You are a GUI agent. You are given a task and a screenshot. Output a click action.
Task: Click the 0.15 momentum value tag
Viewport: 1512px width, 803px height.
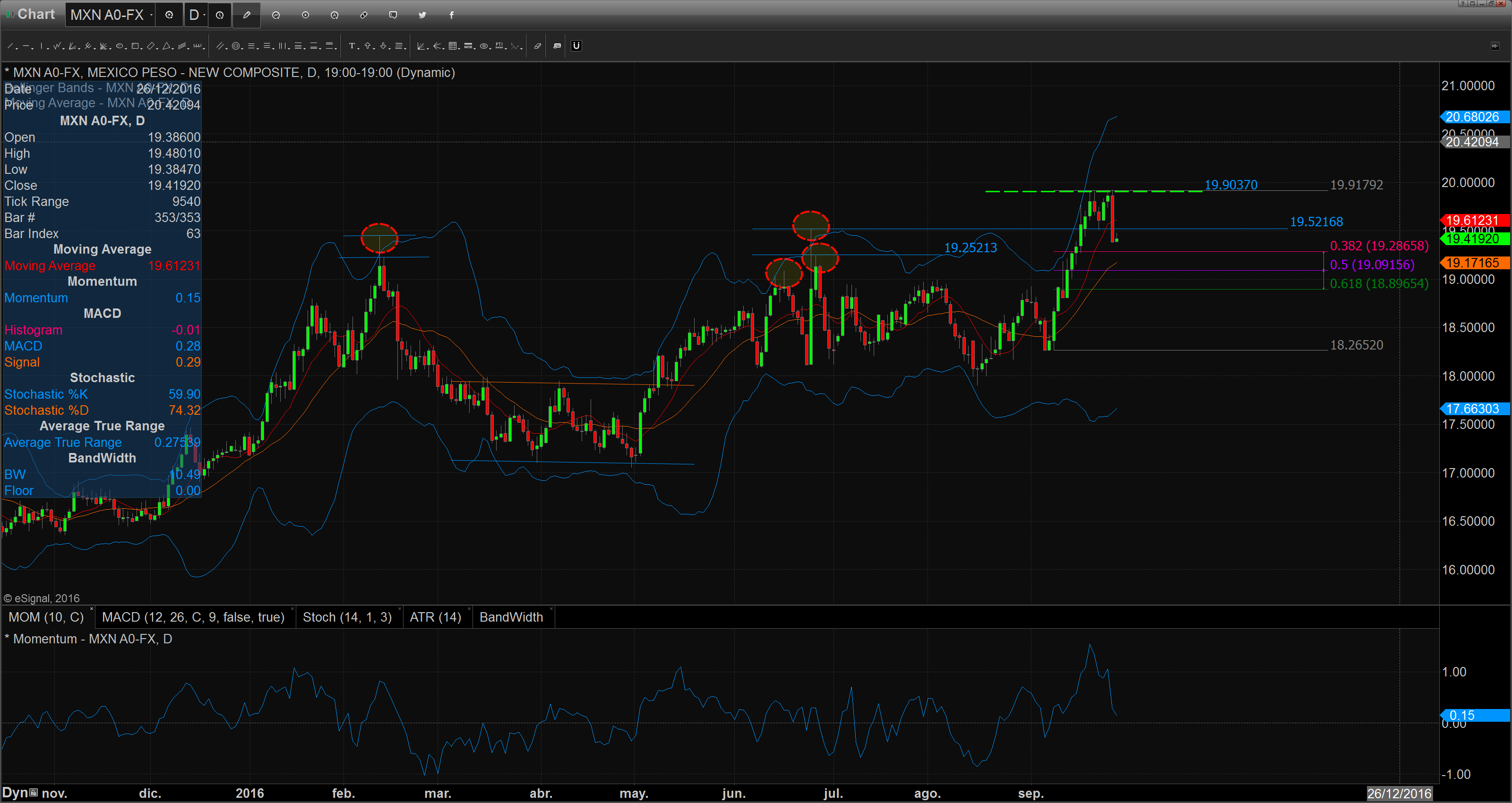[1475, 715]
